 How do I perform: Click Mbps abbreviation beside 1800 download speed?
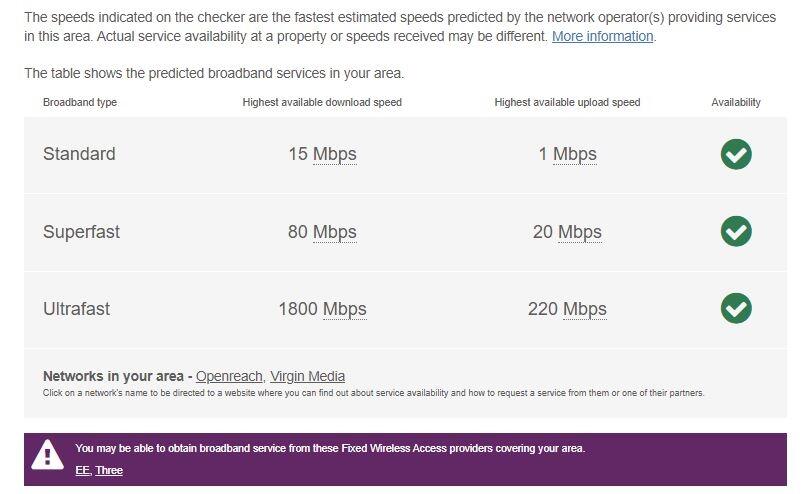(345, 309)
